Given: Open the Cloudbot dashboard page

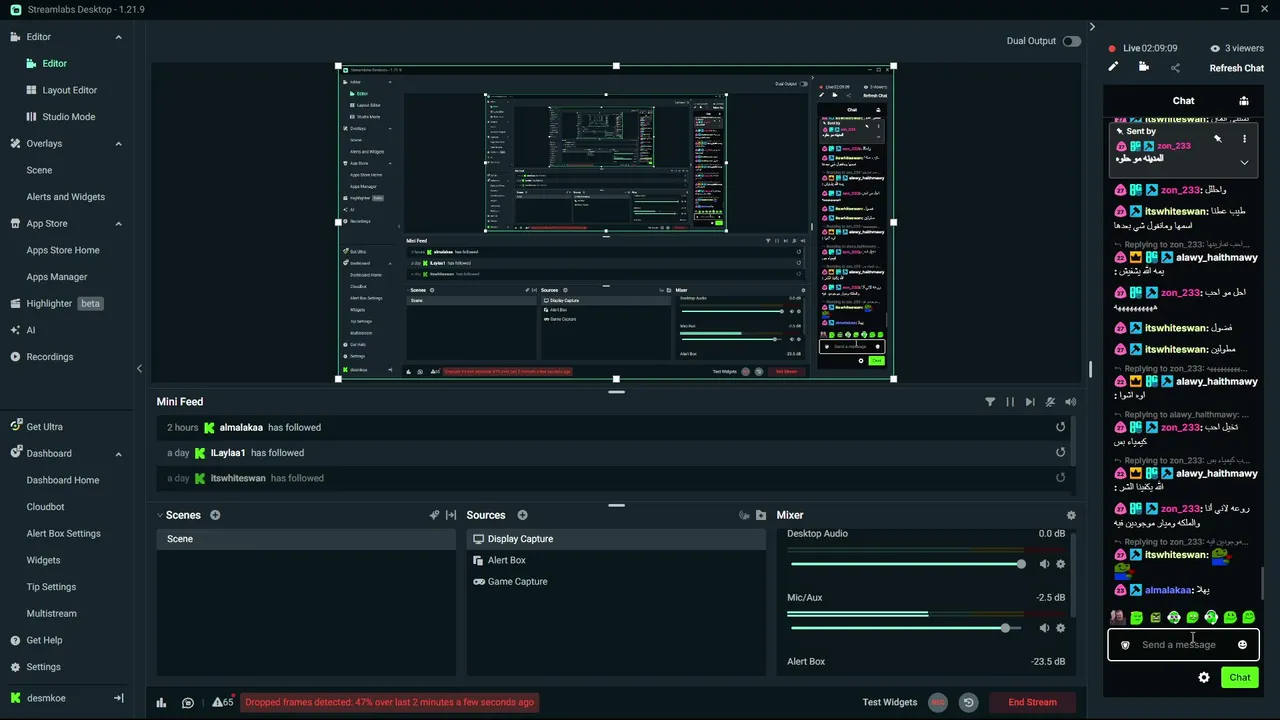Looking at the screenshot, I should point(45,507).
